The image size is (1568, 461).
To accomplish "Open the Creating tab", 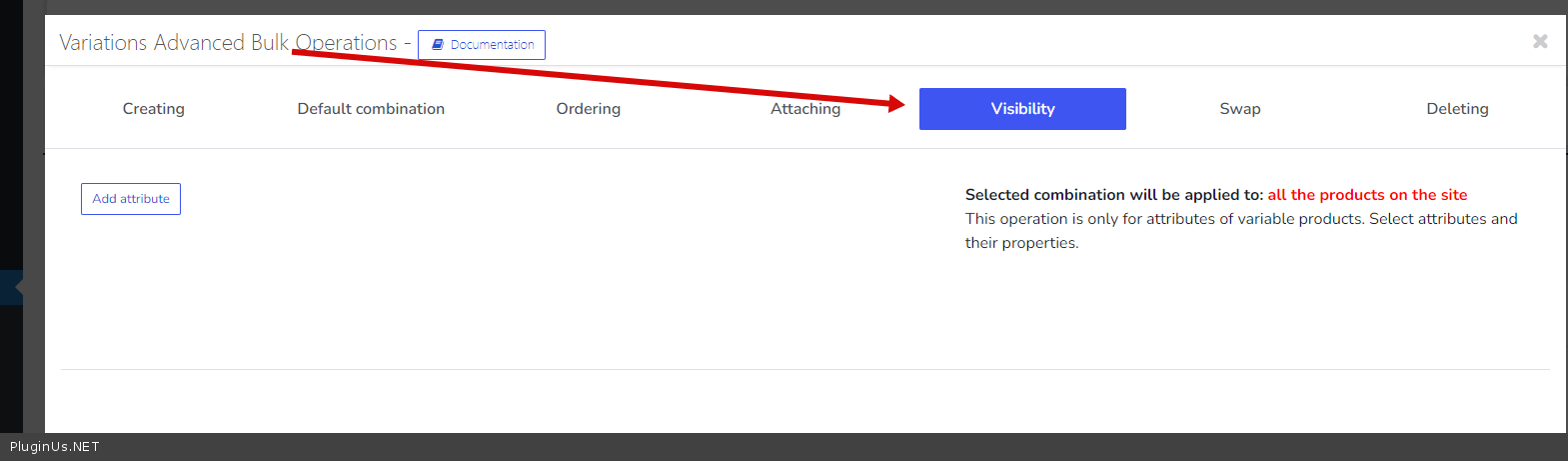I will (154, 109).
